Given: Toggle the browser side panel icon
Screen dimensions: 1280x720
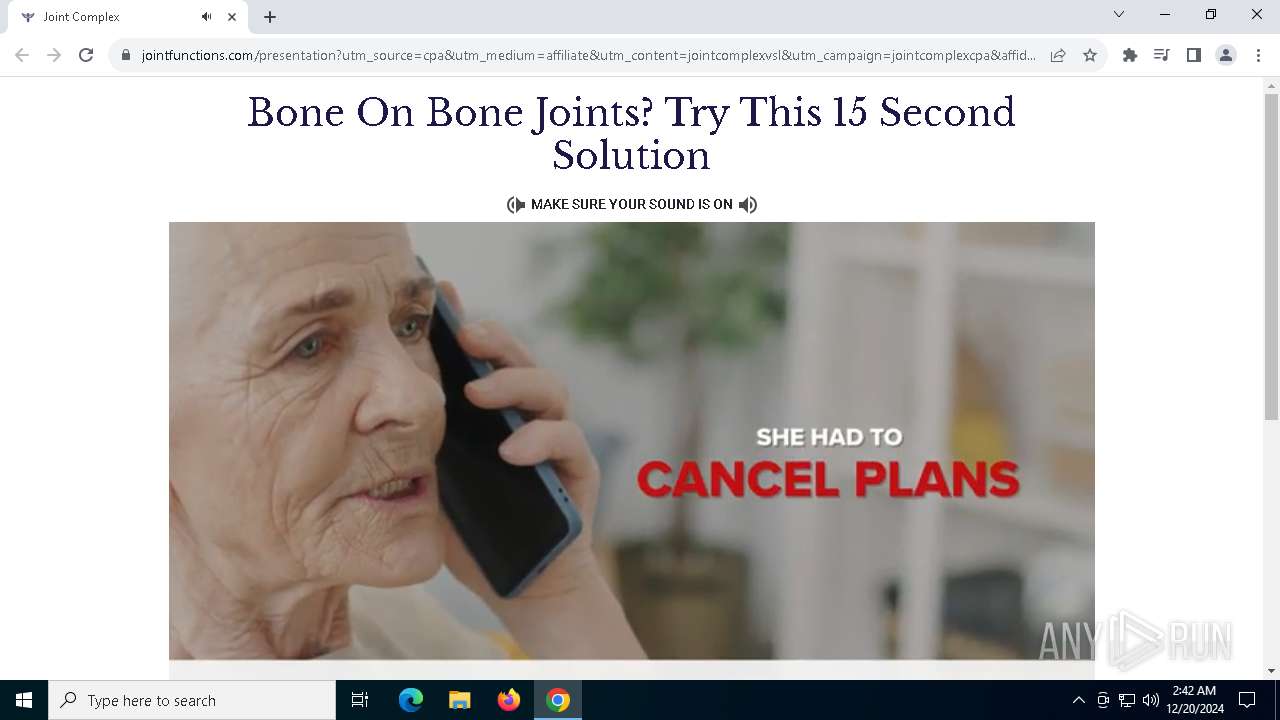Looking at the screenshot, I should (1194, 55).
